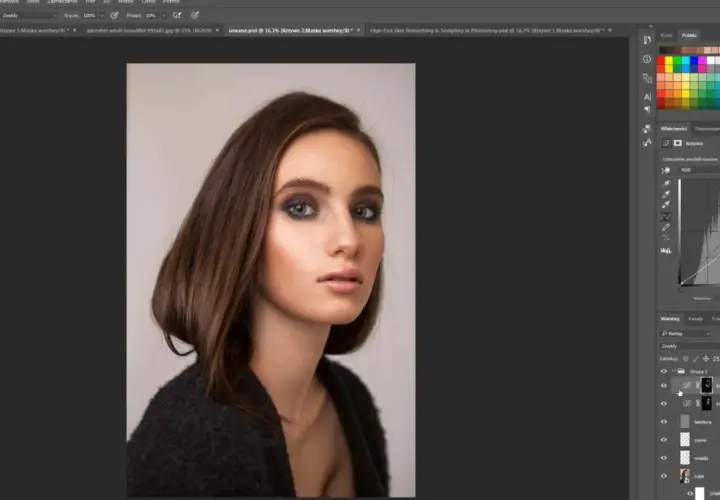Close the adorable-adult-beautiful jpg tab
Screen dimensions: 720x500
(218, 30)
